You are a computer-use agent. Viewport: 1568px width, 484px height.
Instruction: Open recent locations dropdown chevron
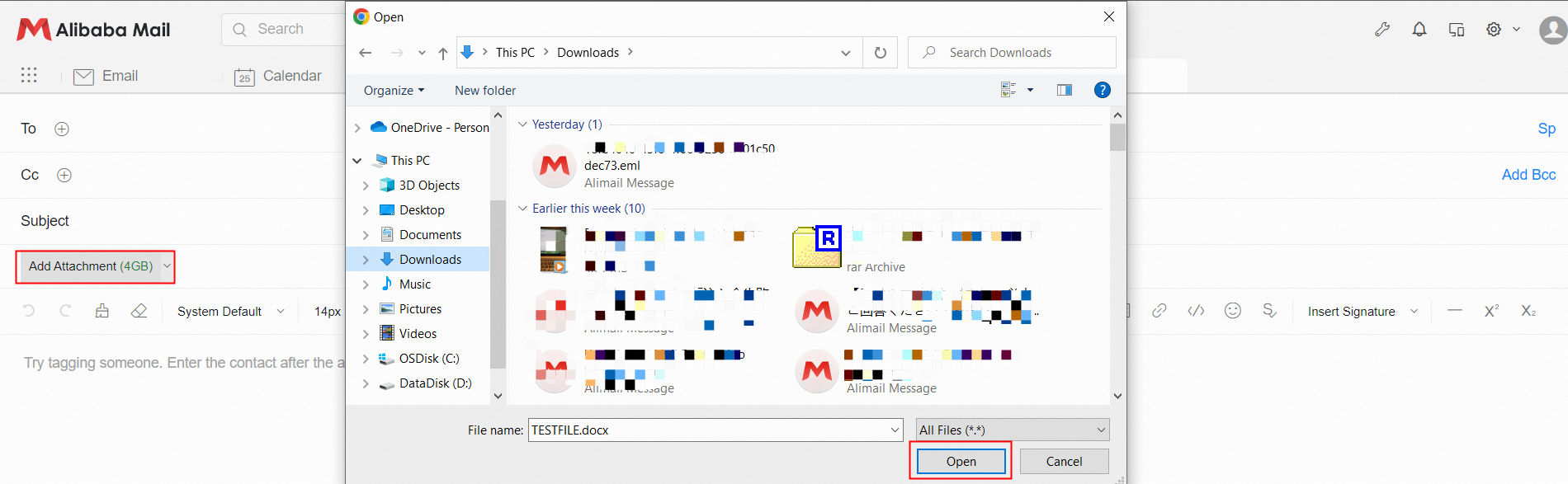(422, 53)
